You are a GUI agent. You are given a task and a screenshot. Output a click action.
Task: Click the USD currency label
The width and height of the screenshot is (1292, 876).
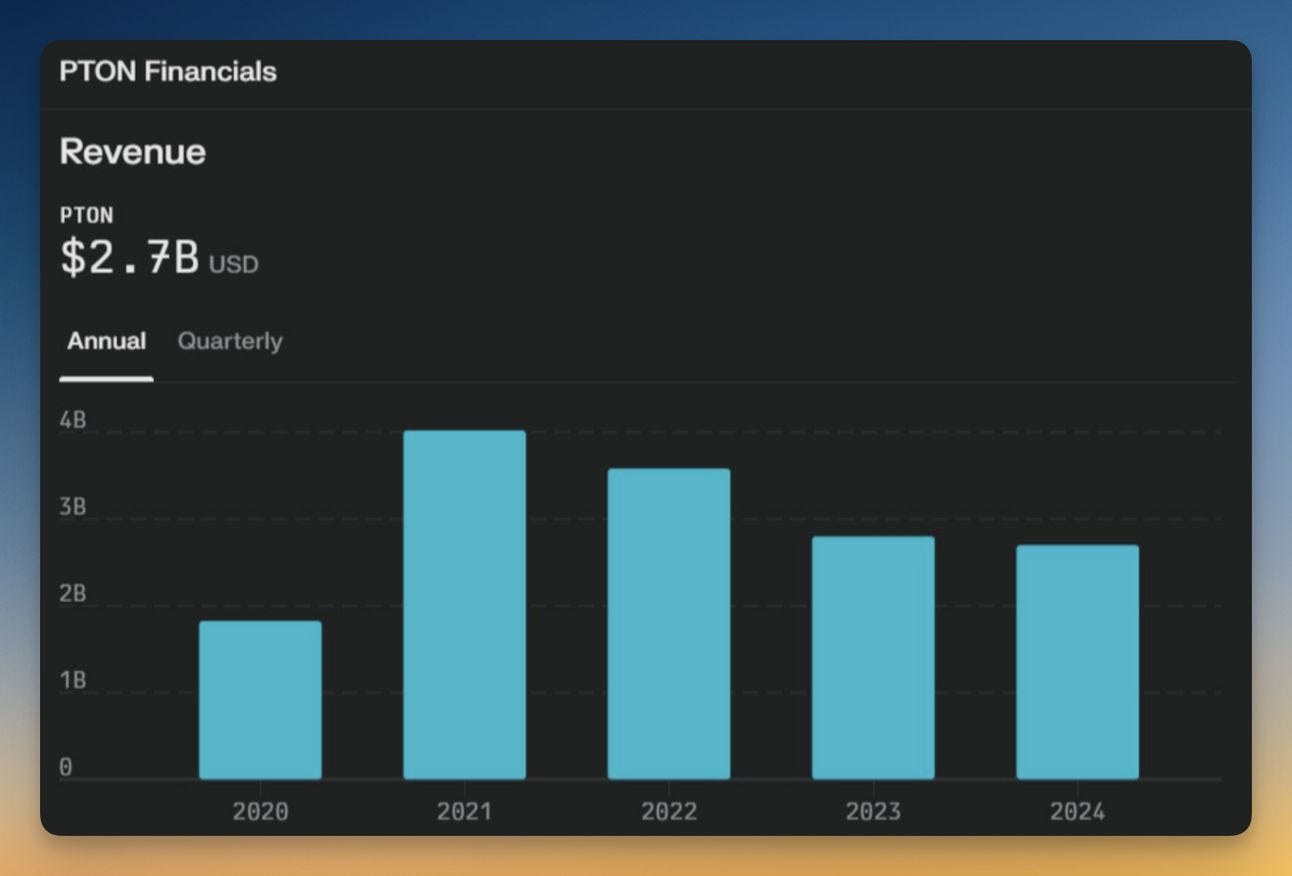point(234,264)
